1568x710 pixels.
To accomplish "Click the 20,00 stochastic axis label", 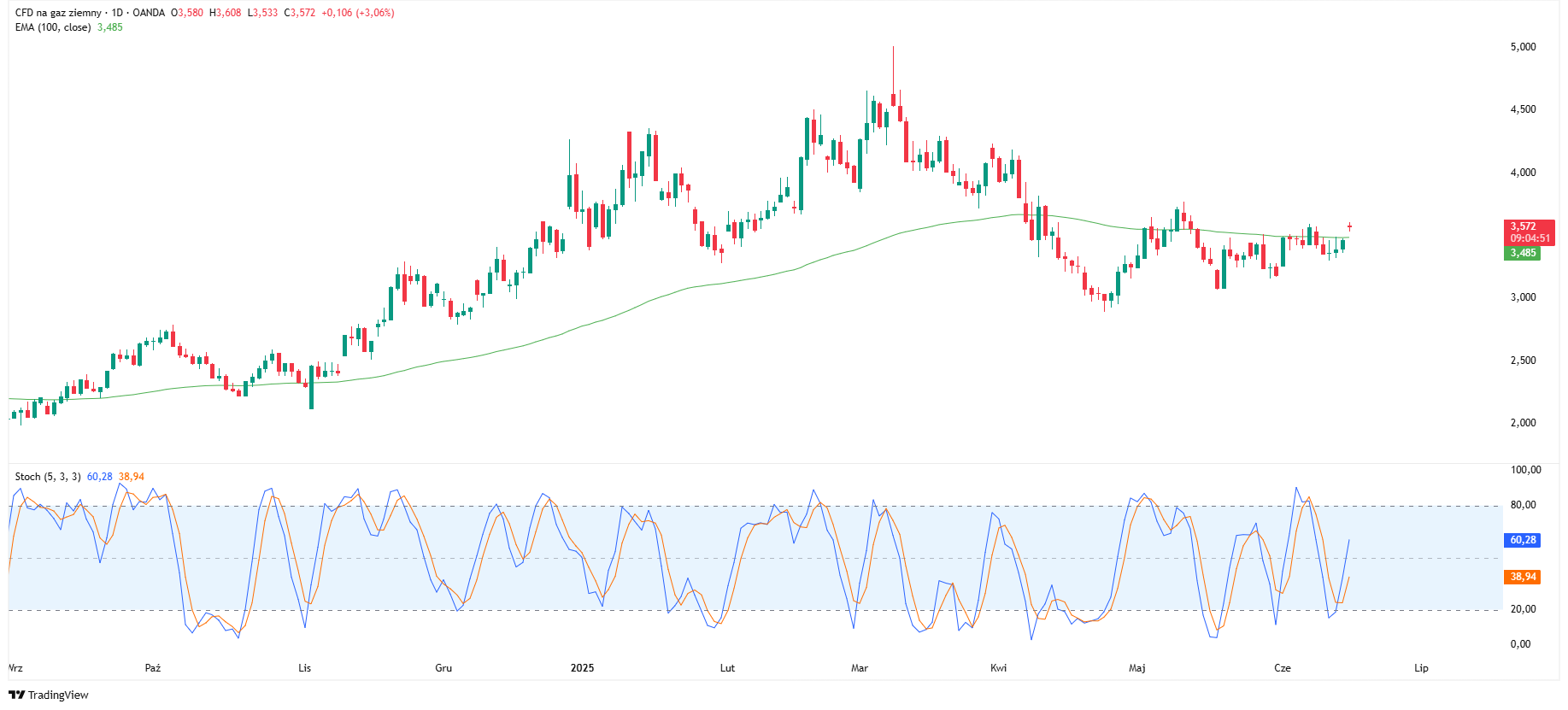I will (x=1524, y=609).
